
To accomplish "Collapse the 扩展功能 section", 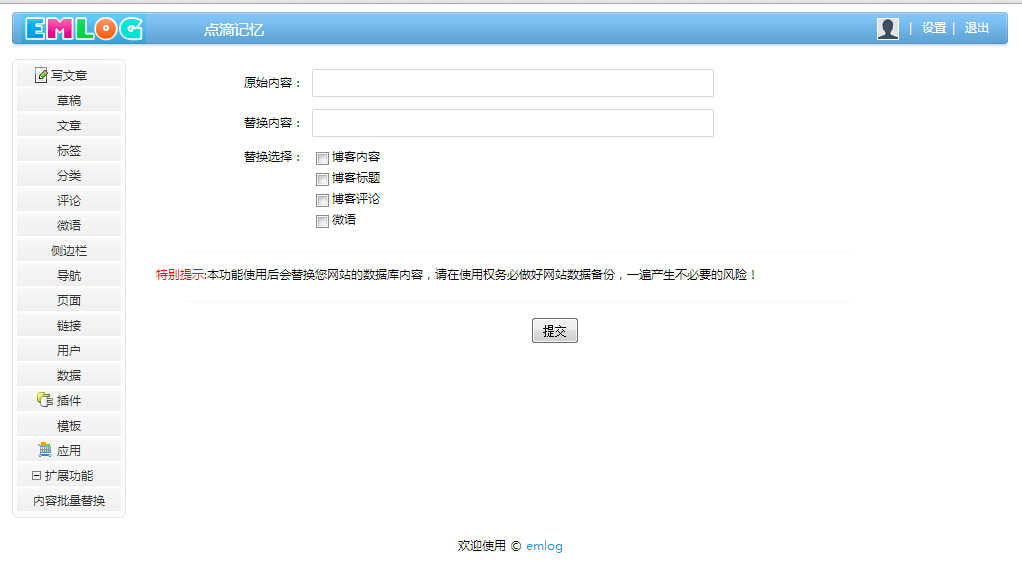I will 37,476.
